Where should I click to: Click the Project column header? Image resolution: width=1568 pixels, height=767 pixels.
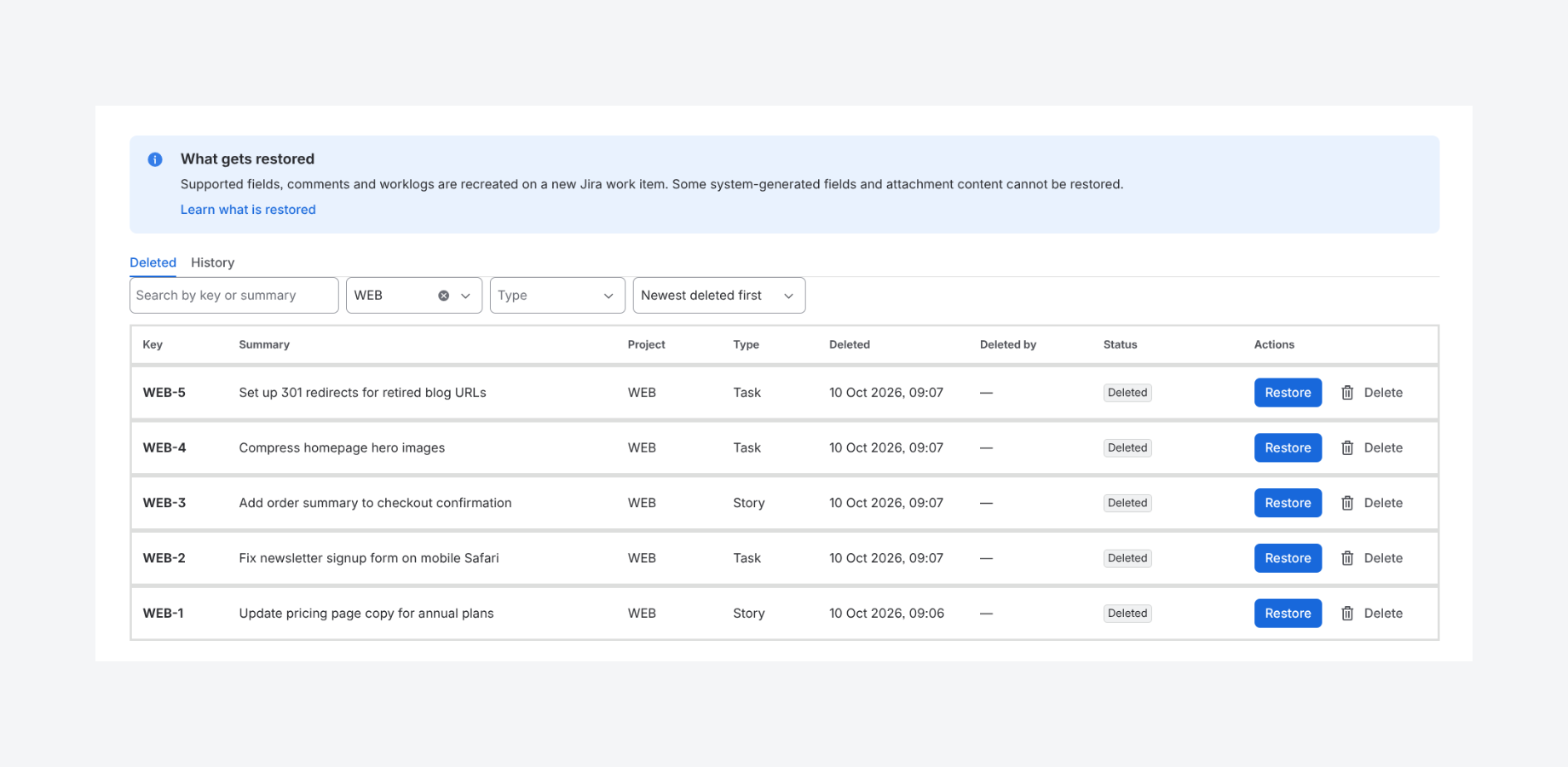click(646, 345)
